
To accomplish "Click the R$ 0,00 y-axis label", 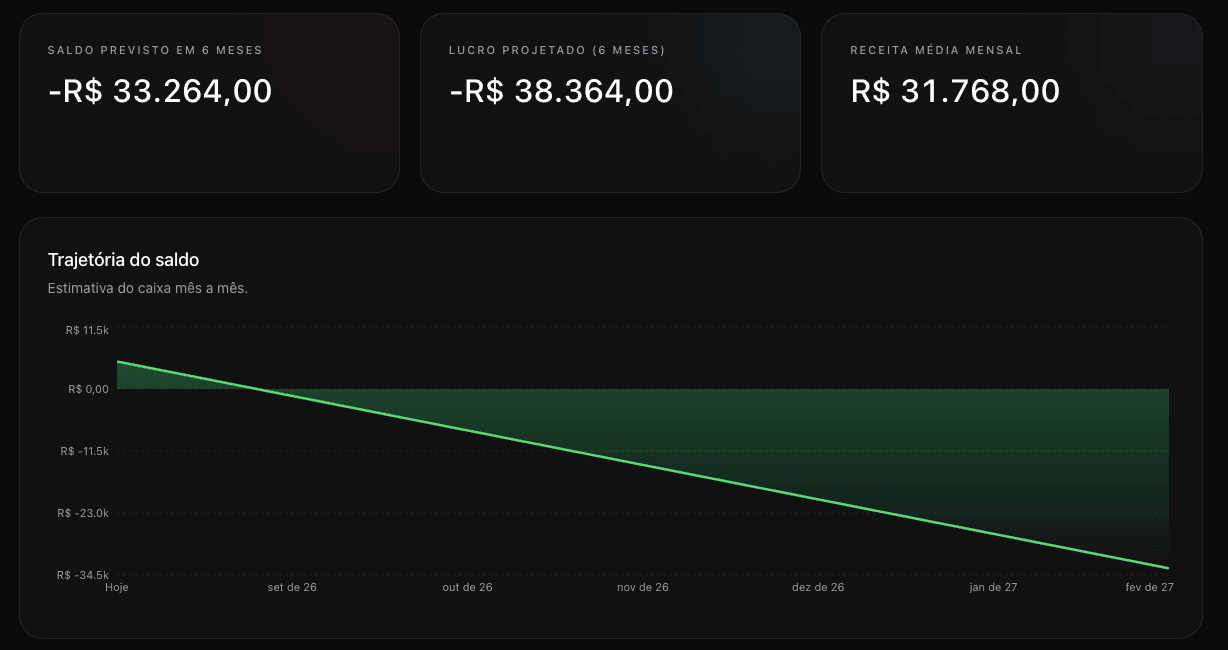I will coord(88,389).
